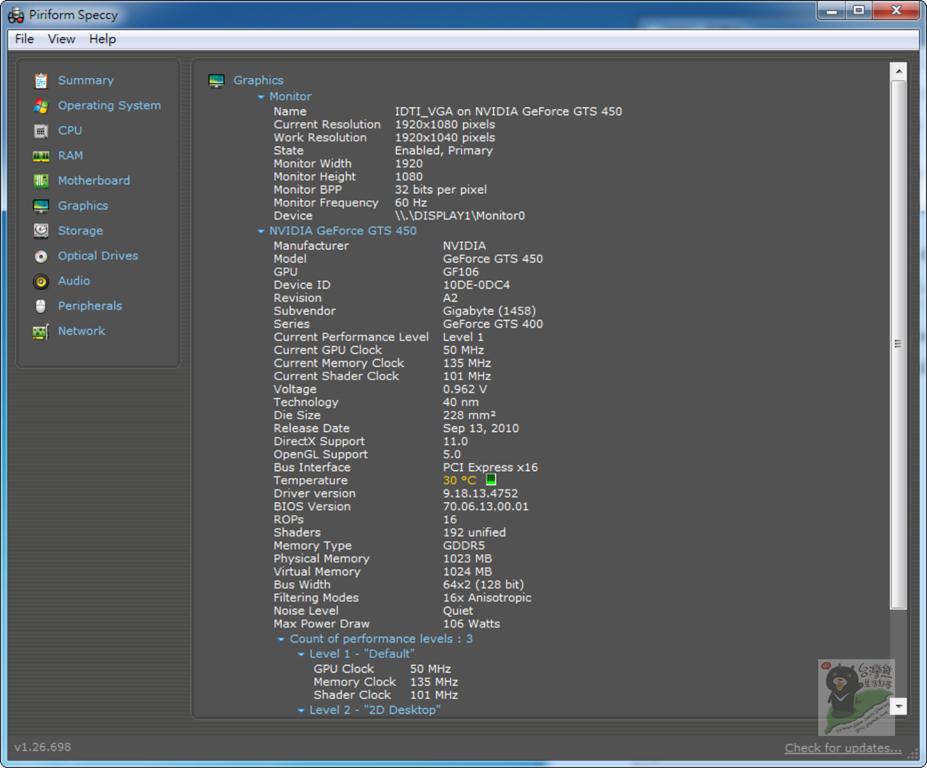This screenshot has width=927, height=768.
Task: Click the Max Power Draw 106 Watts value
Action: [x=471, y=624]
